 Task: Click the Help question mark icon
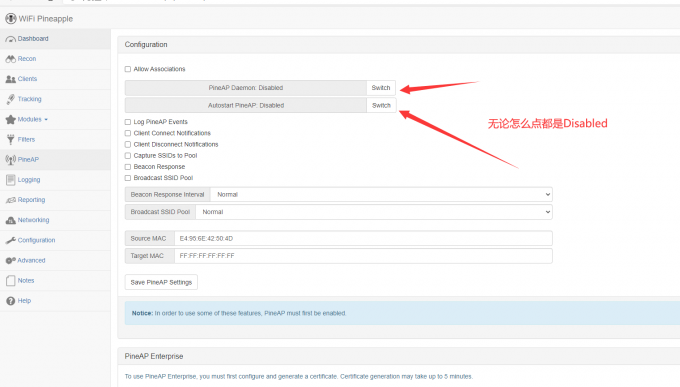tap(10, 301)
